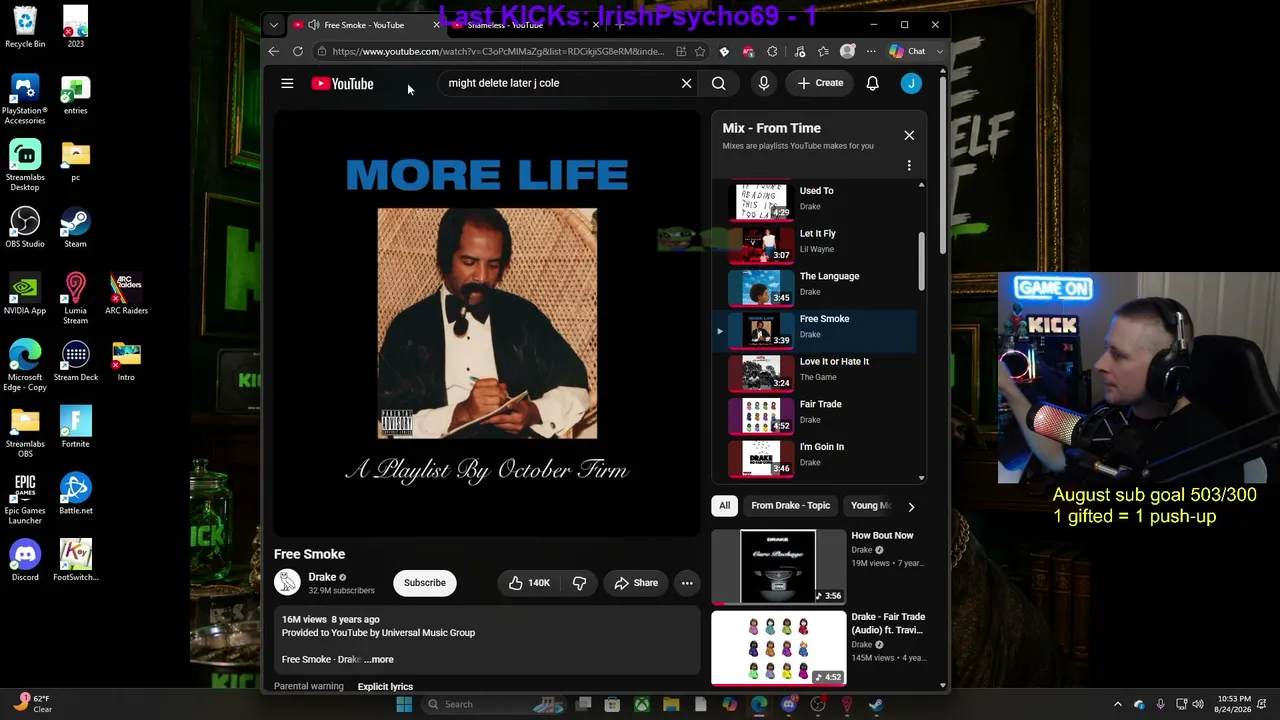
Task: Open more actions menu beside Share
Action: pyautogui.click(x=687, y=583)
